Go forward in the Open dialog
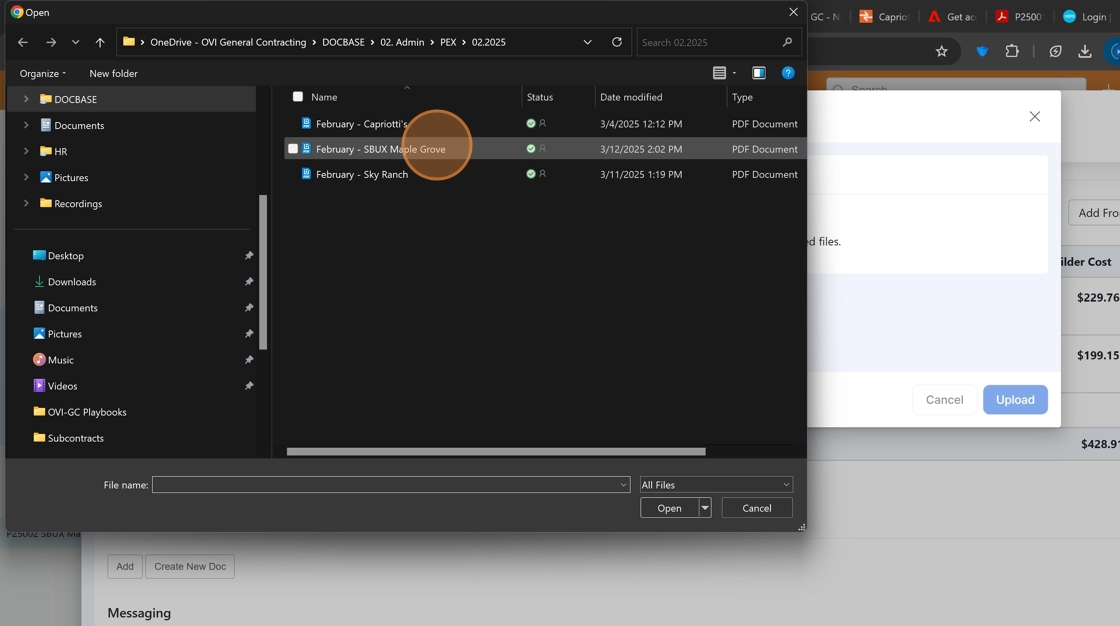Viewport: 1120px width, 626px height. click(51, 42)
